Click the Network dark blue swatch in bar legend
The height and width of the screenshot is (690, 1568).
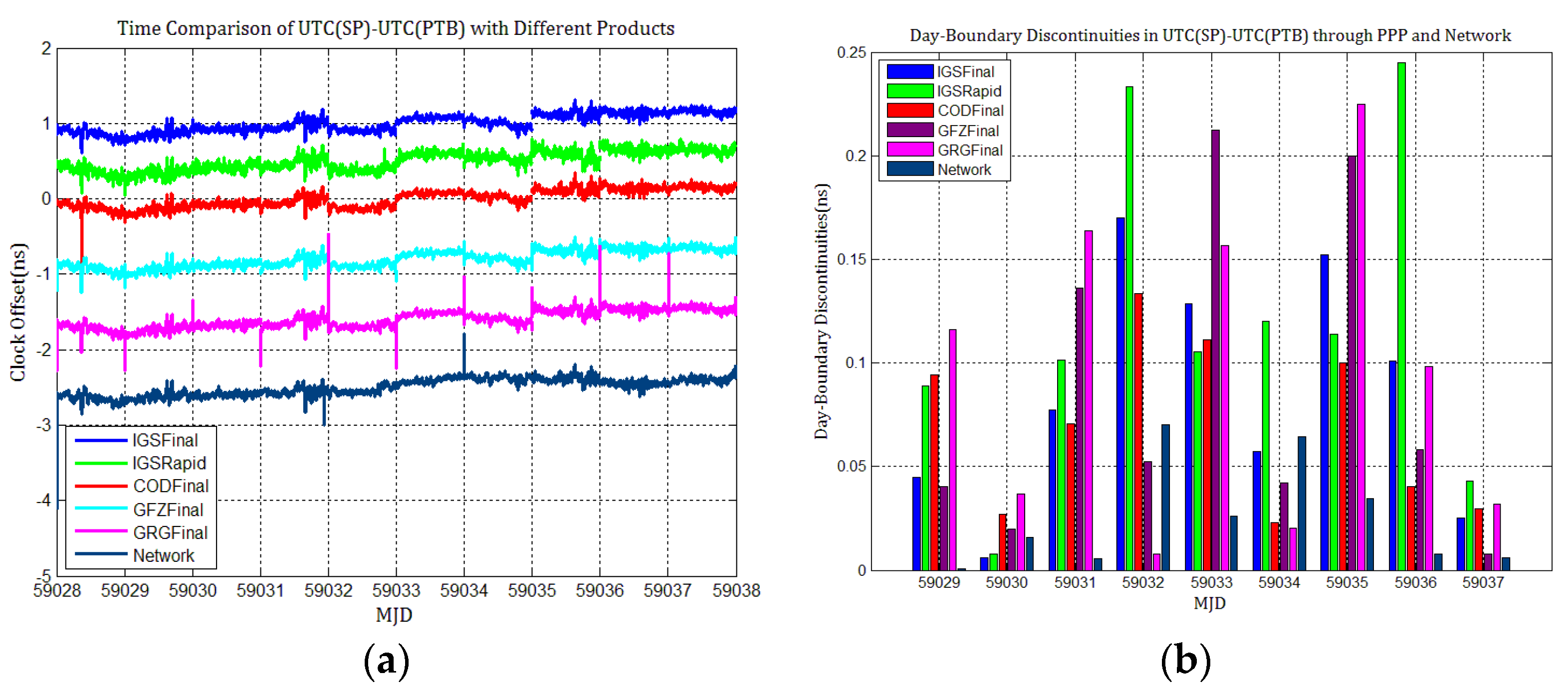[x=909, y=169]
